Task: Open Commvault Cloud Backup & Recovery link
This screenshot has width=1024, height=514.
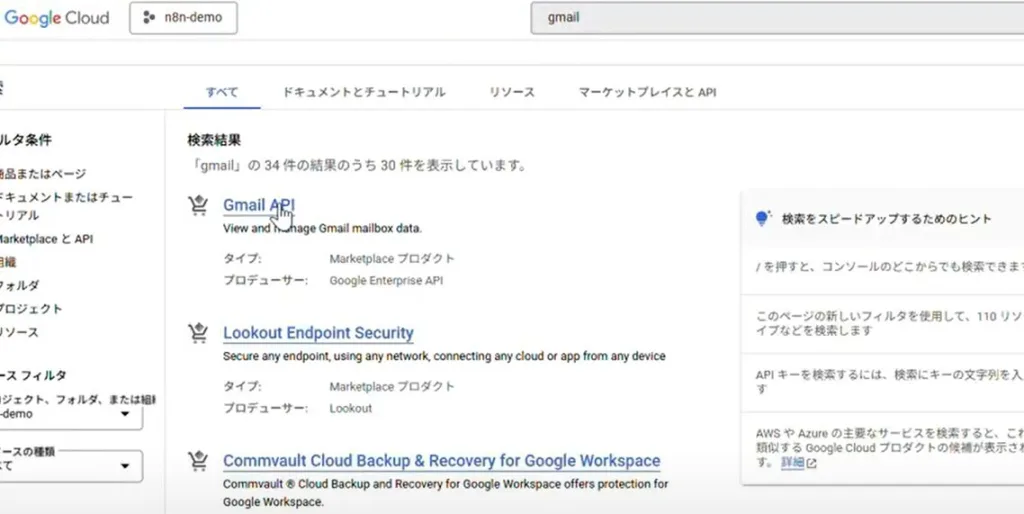Action: [x=441, y=461]
